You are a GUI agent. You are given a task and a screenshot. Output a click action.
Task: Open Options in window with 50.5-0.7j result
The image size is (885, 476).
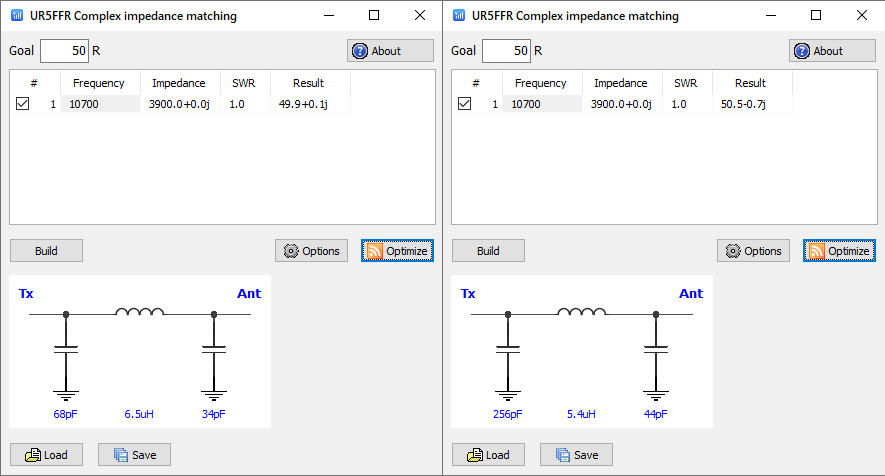753,251
